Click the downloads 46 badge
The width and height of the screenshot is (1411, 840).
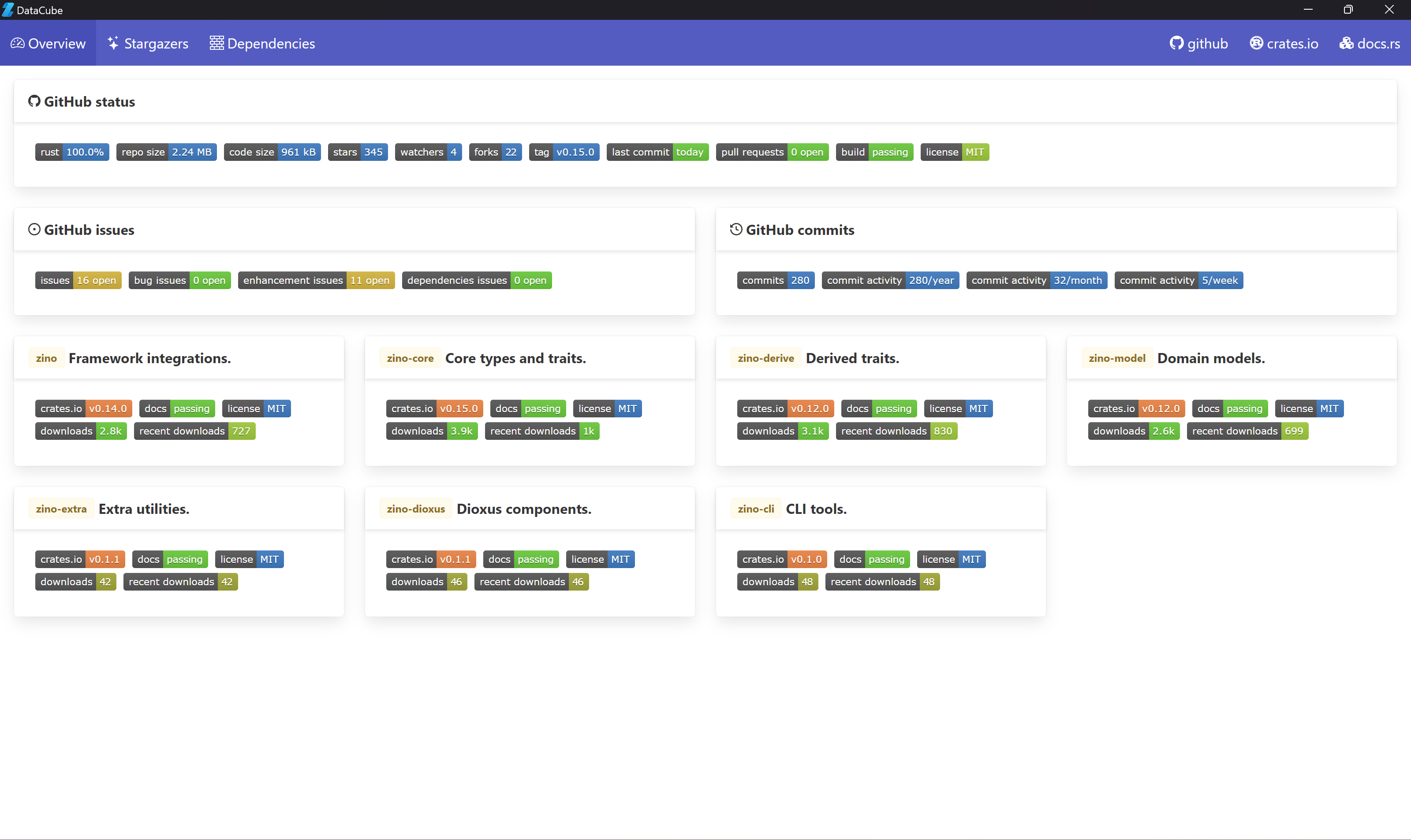click(426, 581)
